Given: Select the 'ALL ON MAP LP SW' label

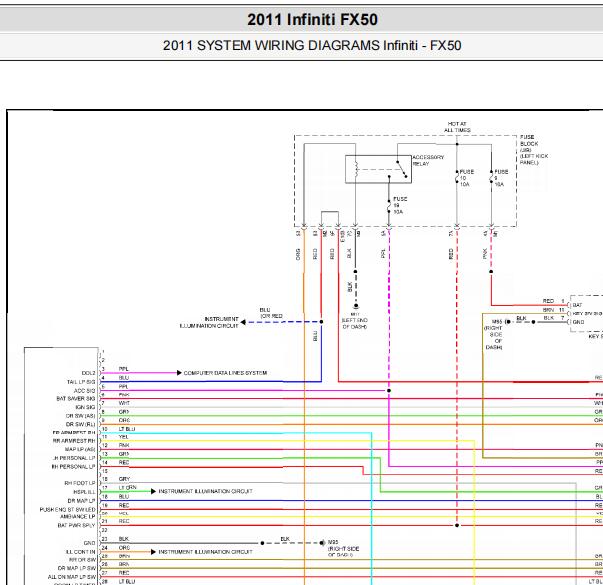Looking at the screenshot, I should (x=72, y=577).
